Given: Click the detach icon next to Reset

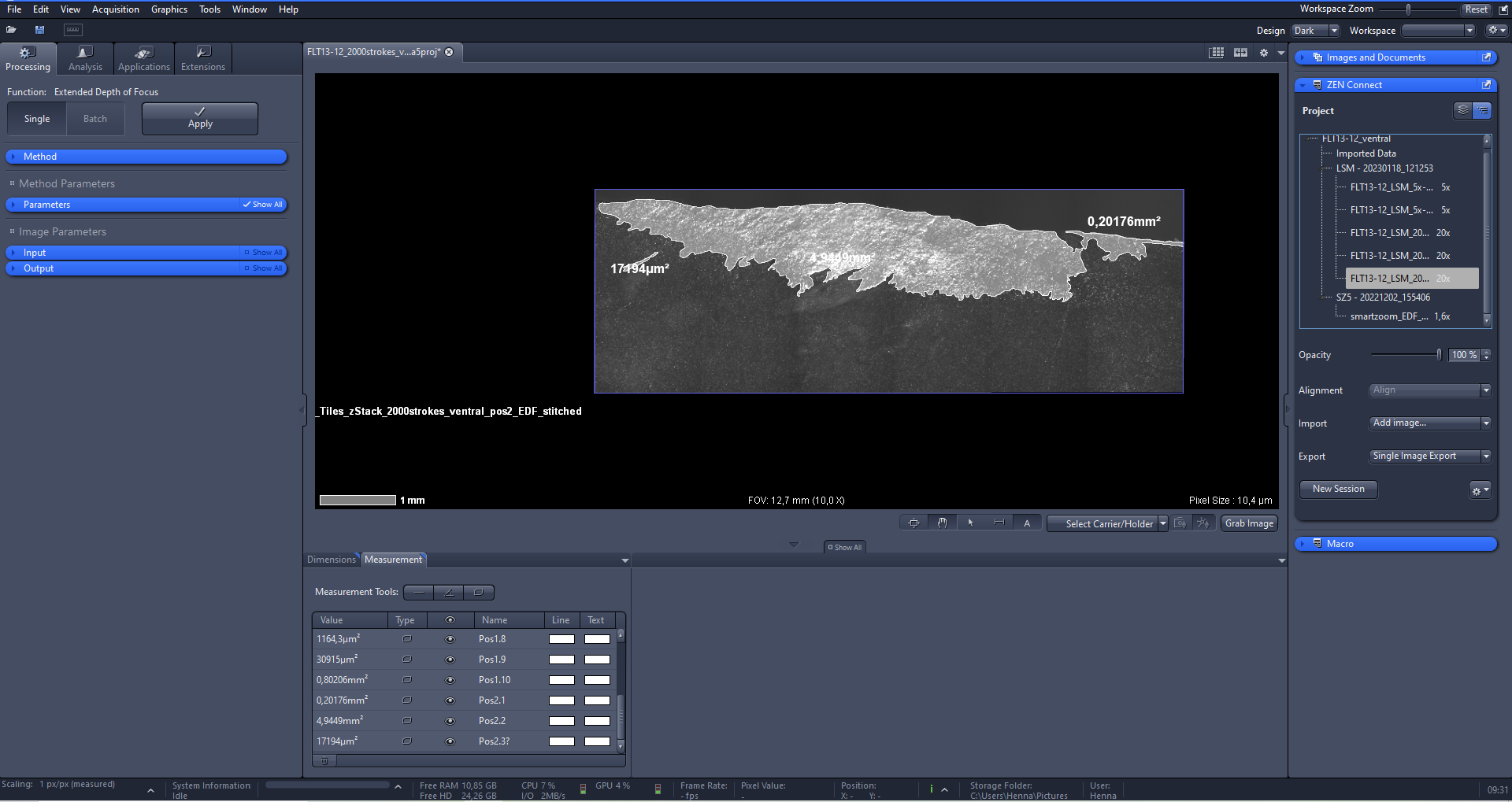Looking at the screenshot, I should pyautogui.click(x=1503, y=9).
